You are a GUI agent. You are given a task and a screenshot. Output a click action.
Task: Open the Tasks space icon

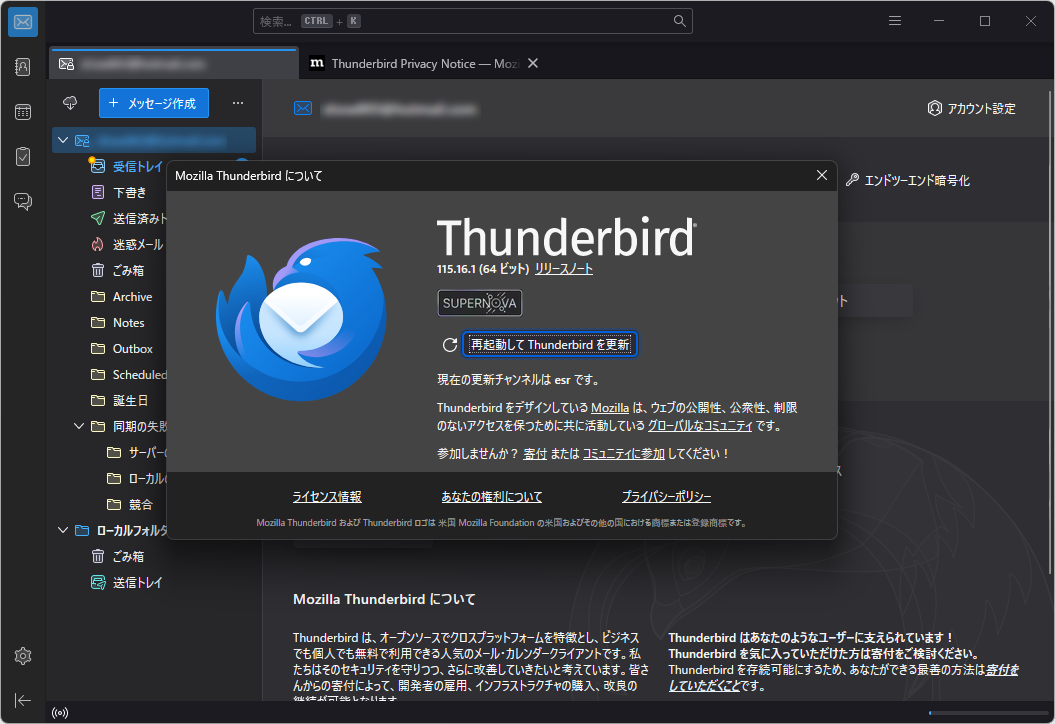tap(22, 157)
